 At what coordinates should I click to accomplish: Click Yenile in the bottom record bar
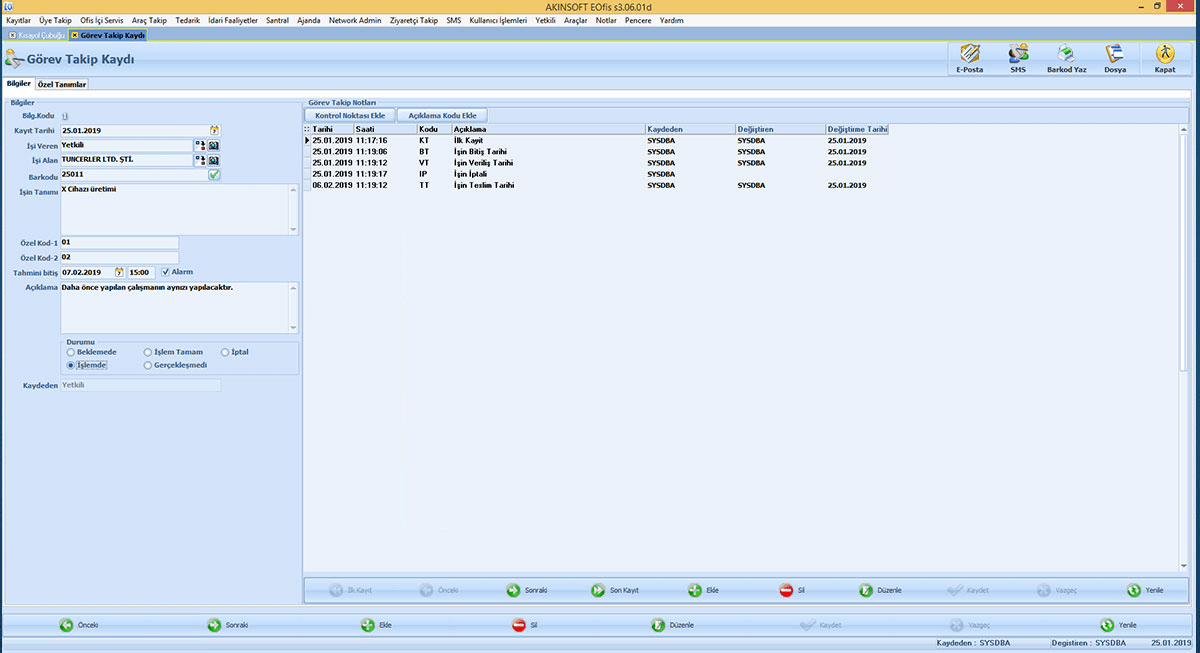pos(1119,625)
